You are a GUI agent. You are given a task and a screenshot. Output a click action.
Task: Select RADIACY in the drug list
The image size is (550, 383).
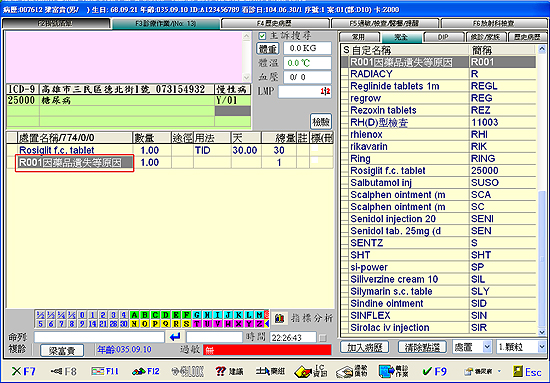click(x=438, y=74)
